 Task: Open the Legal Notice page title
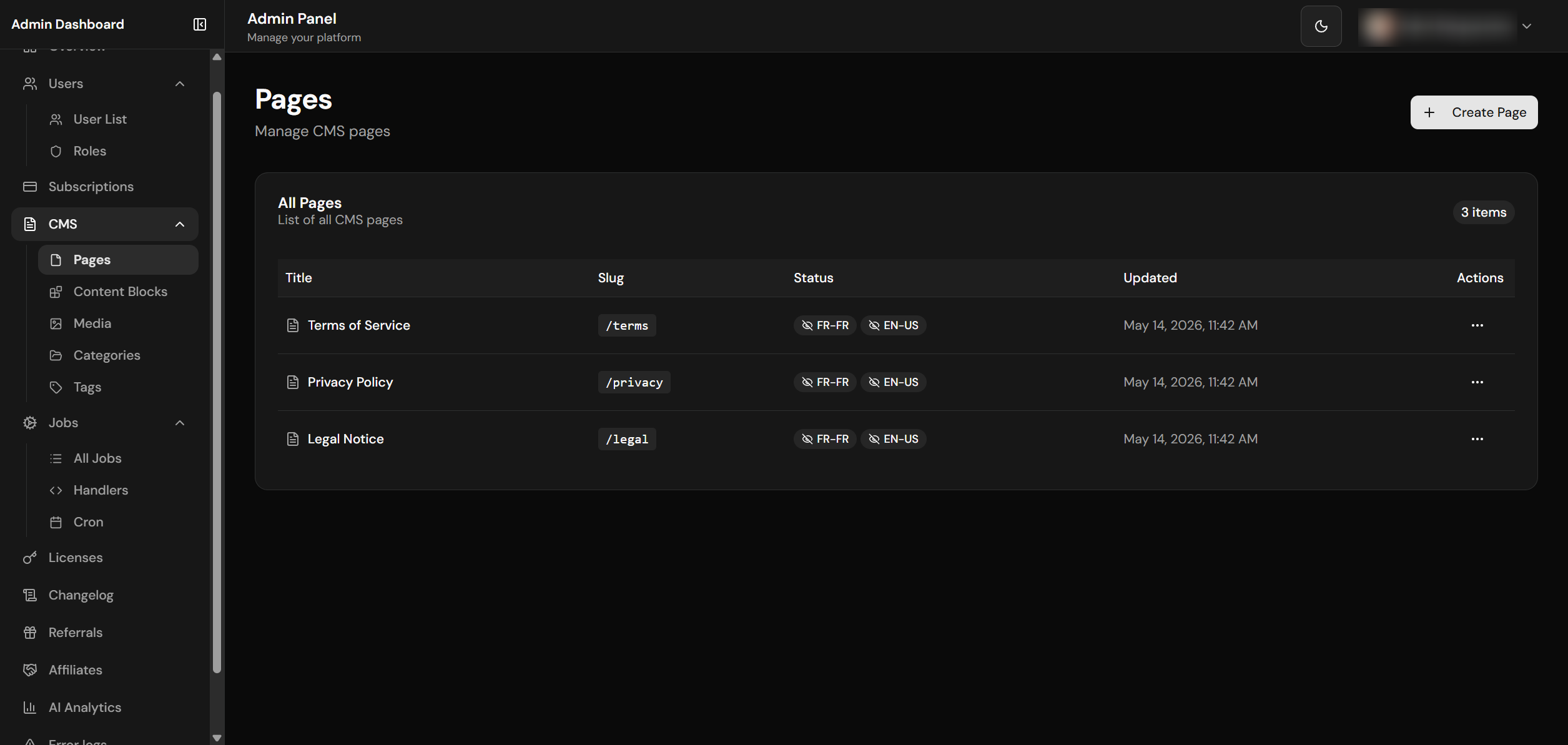tap(346, 439)
